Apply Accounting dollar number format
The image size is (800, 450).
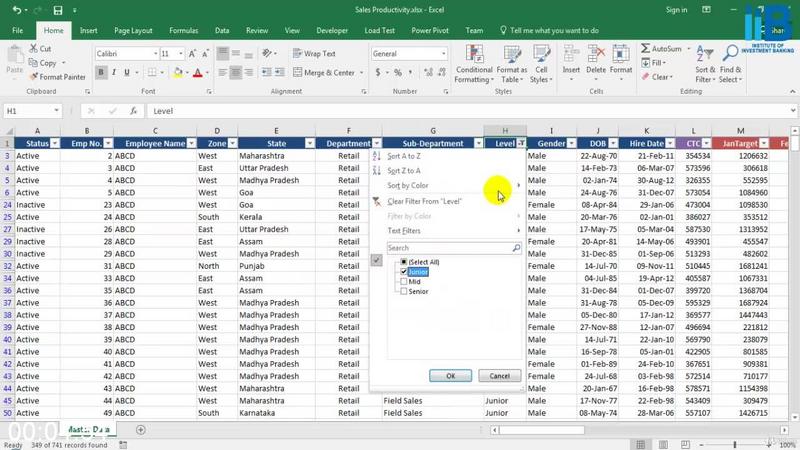378,72
